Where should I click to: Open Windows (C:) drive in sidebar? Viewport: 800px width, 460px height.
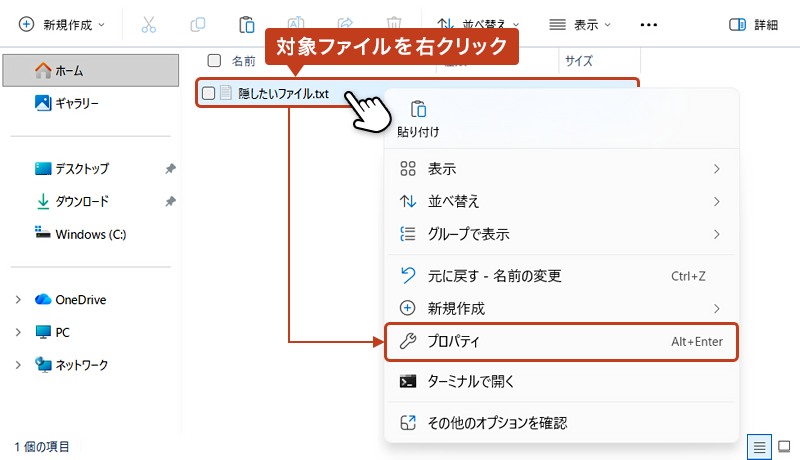point(80,234)
